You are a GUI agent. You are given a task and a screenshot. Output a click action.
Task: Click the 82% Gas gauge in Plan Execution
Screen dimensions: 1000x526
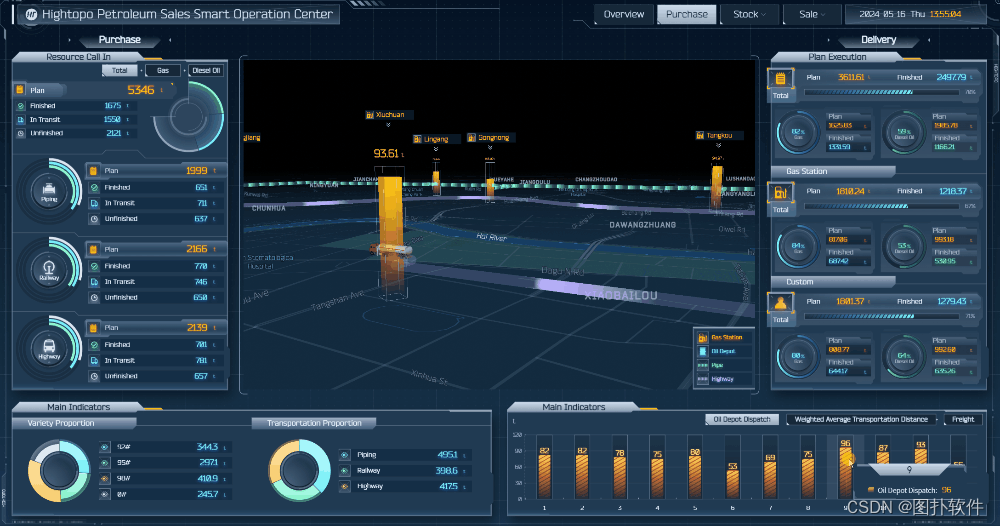coord(798,133)
